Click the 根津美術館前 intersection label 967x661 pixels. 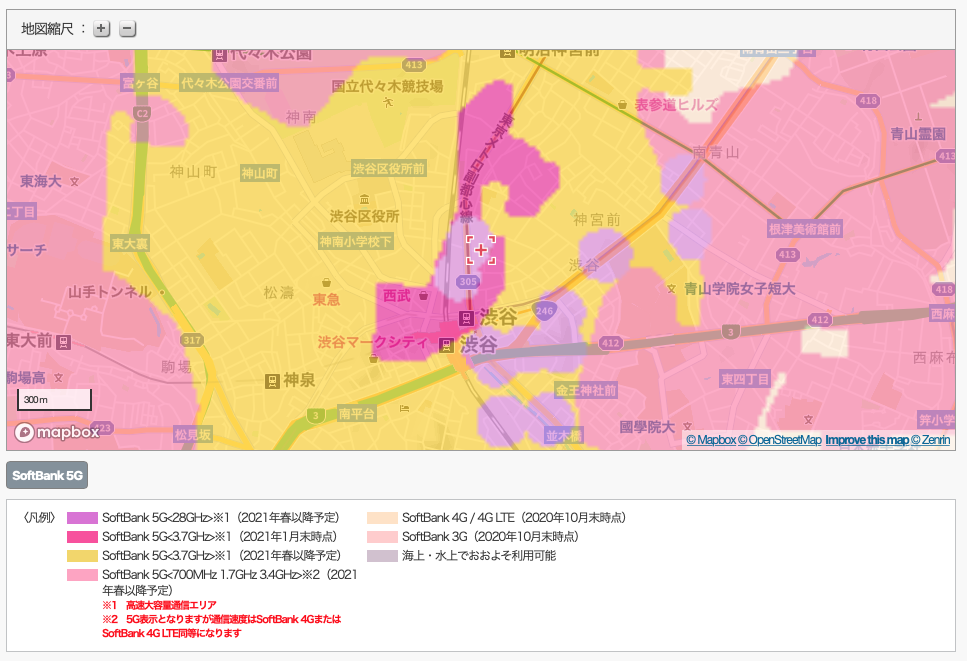point(805,229)
